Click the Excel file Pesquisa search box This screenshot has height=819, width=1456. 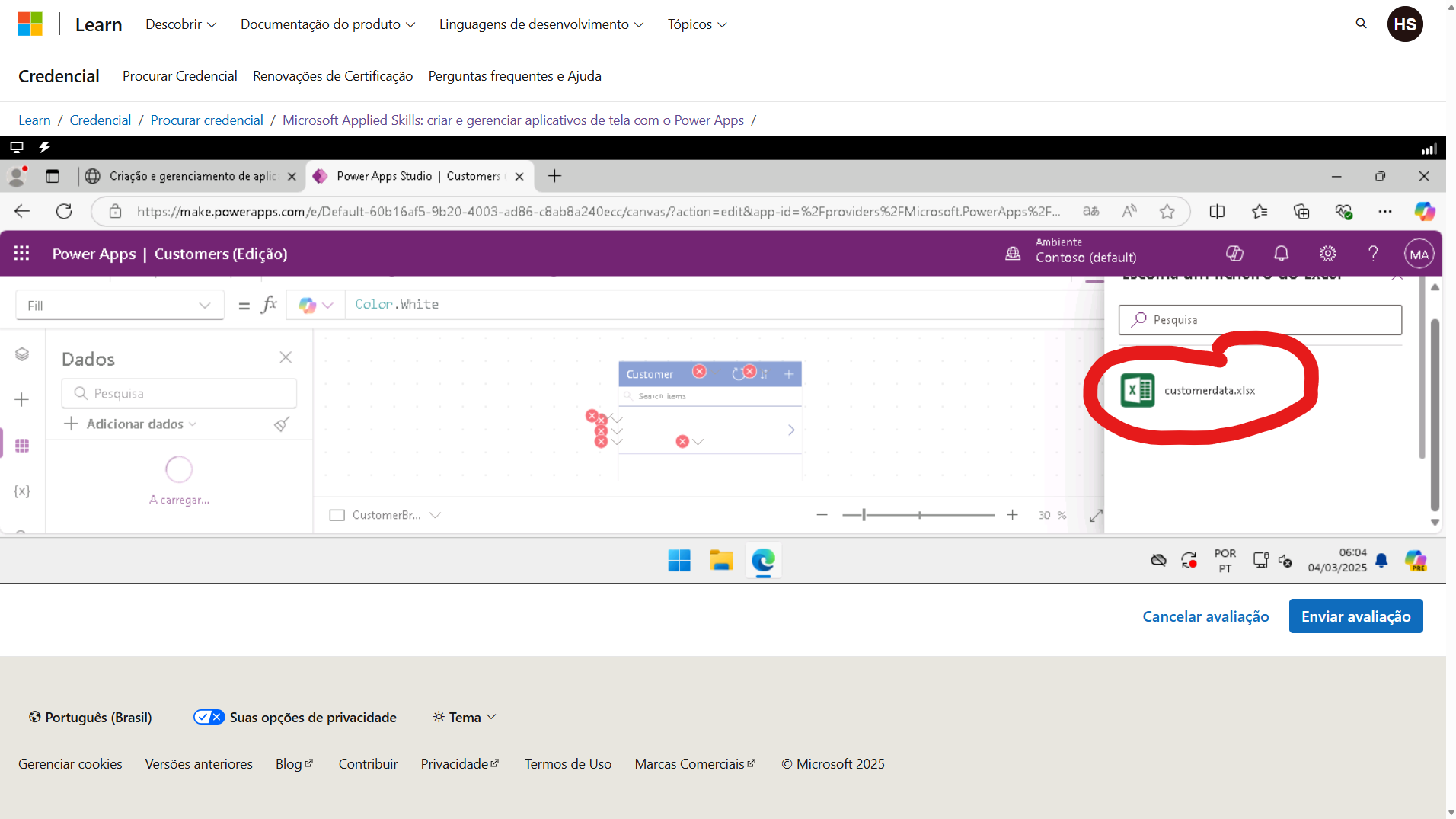tap(1260, 320)
